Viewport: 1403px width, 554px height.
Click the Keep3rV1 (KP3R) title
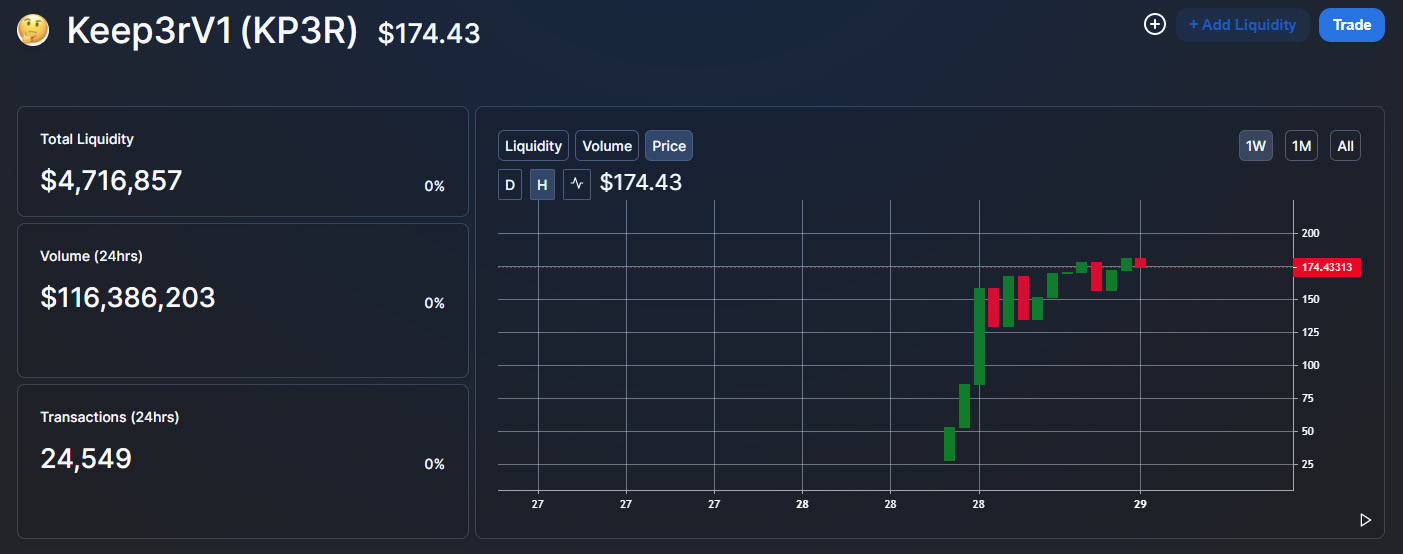pos(212,31)
